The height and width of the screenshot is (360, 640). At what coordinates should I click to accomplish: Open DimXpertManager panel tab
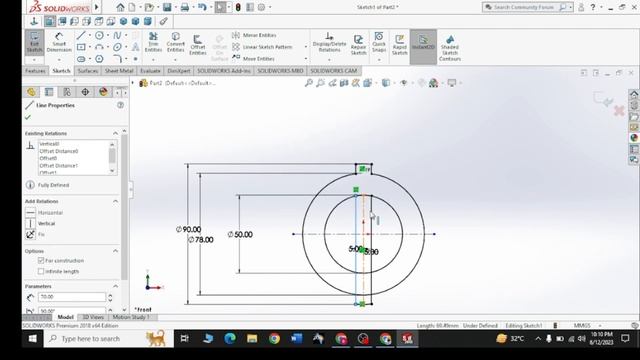tap(85, 92)
